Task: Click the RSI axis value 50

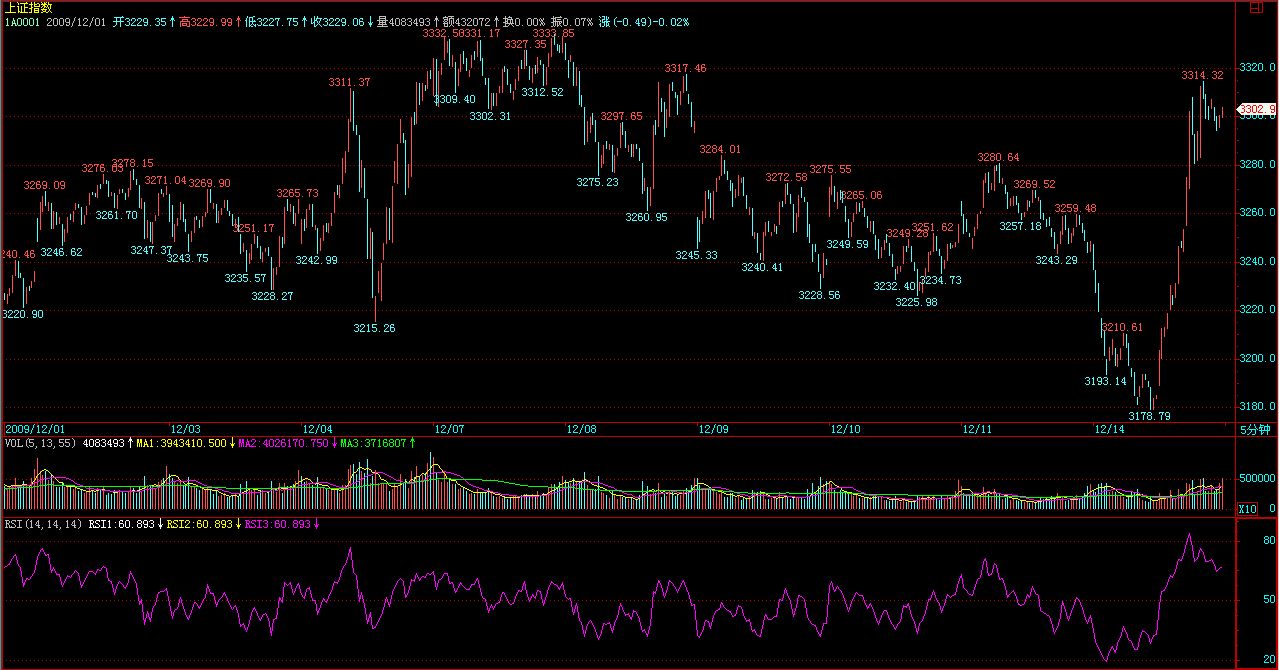Action: coord(1269,600)
